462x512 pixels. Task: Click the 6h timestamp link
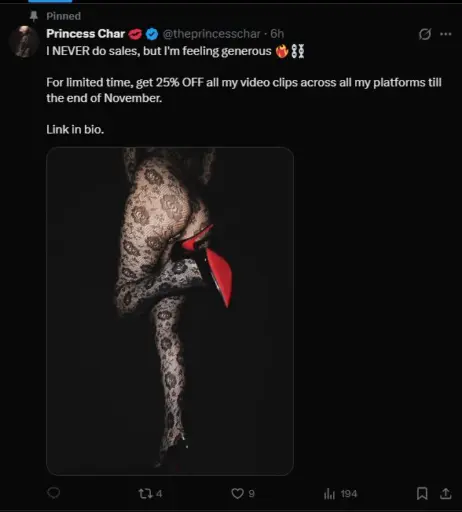pyautogui.click(x=277, y=34)
